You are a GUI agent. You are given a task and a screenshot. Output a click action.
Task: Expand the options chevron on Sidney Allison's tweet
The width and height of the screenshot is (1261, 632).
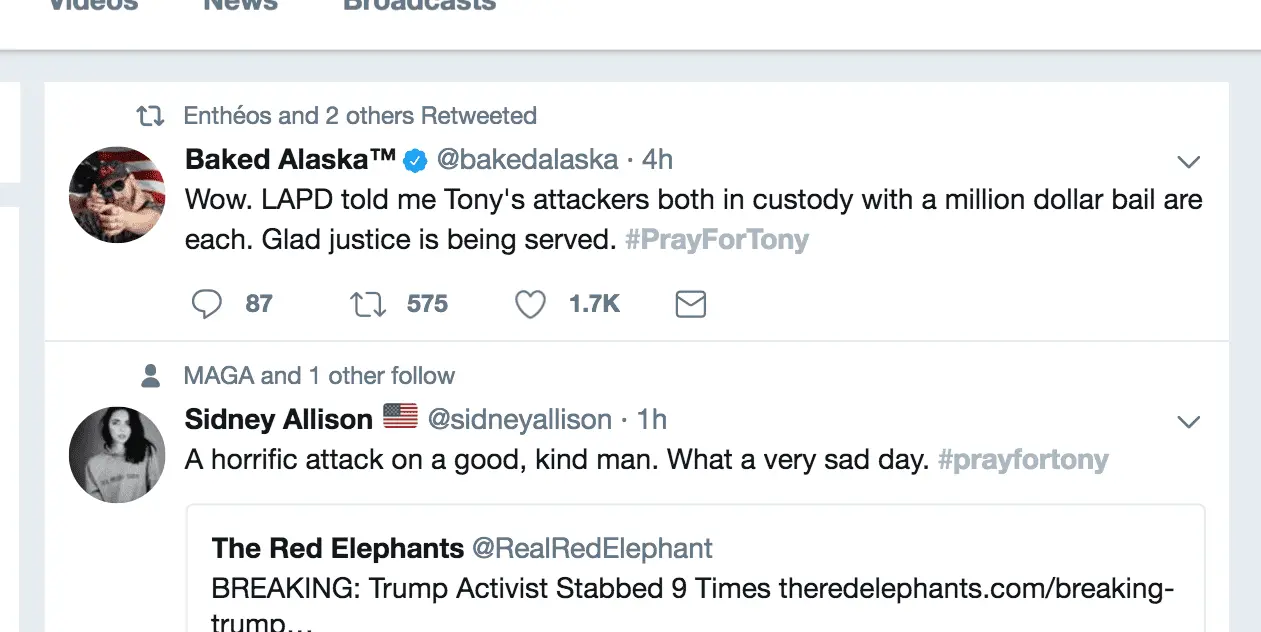point(1188,422)
